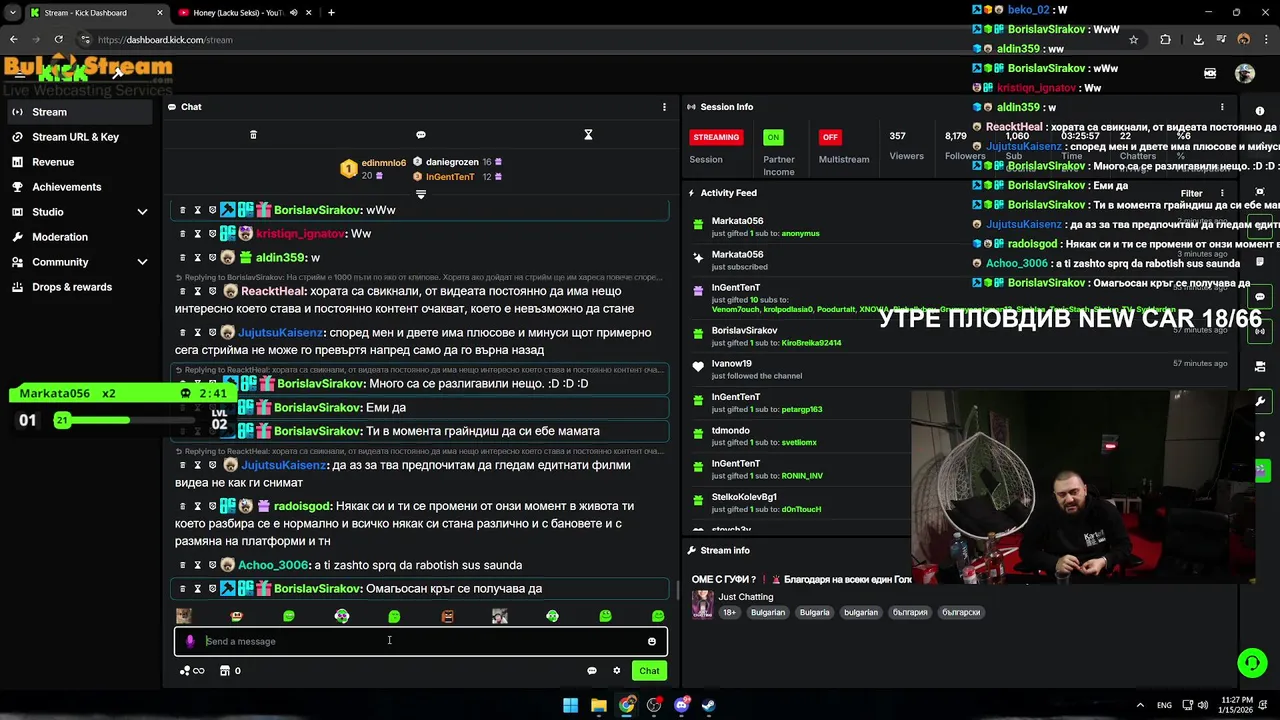Click the chat bubble icon beside settings gear

pos(592,671)
